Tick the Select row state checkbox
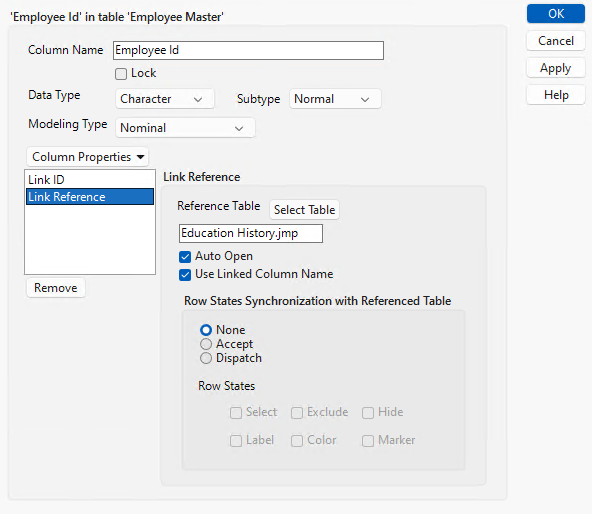This screenshot has width=592, height=514. tap(236, 413)
